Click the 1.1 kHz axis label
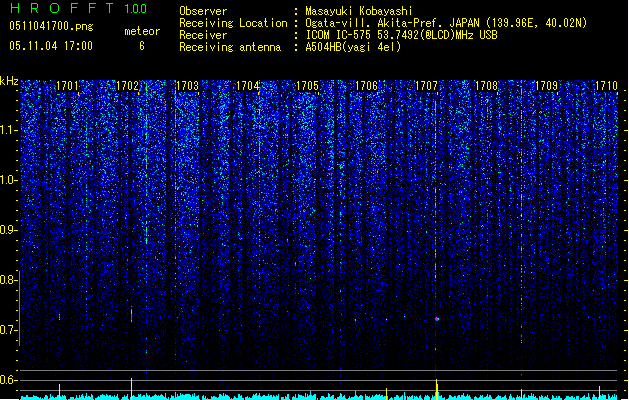 pos(8,130)
